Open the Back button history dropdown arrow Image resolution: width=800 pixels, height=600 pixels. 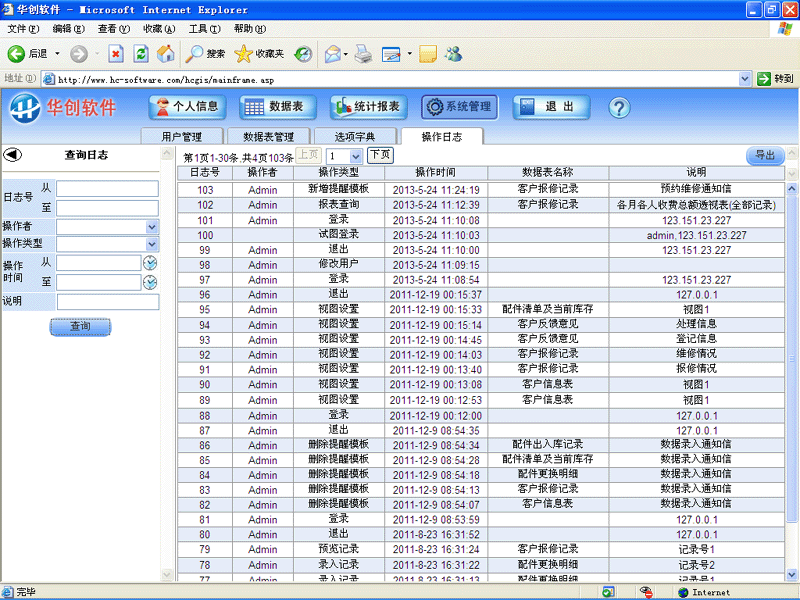coord(57,54)
